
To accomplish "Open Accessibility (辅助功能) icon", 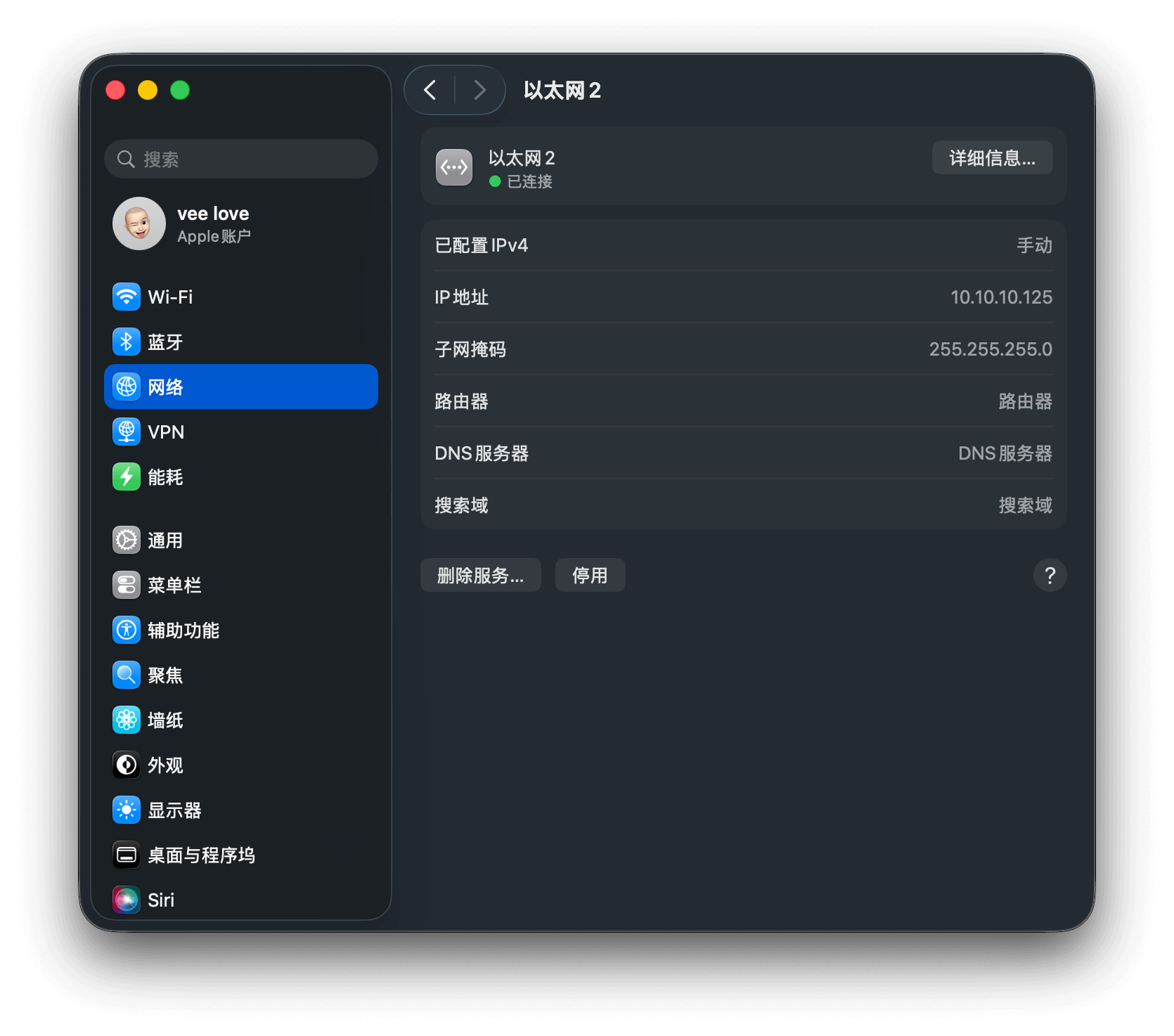I will (x=127, y=630).
